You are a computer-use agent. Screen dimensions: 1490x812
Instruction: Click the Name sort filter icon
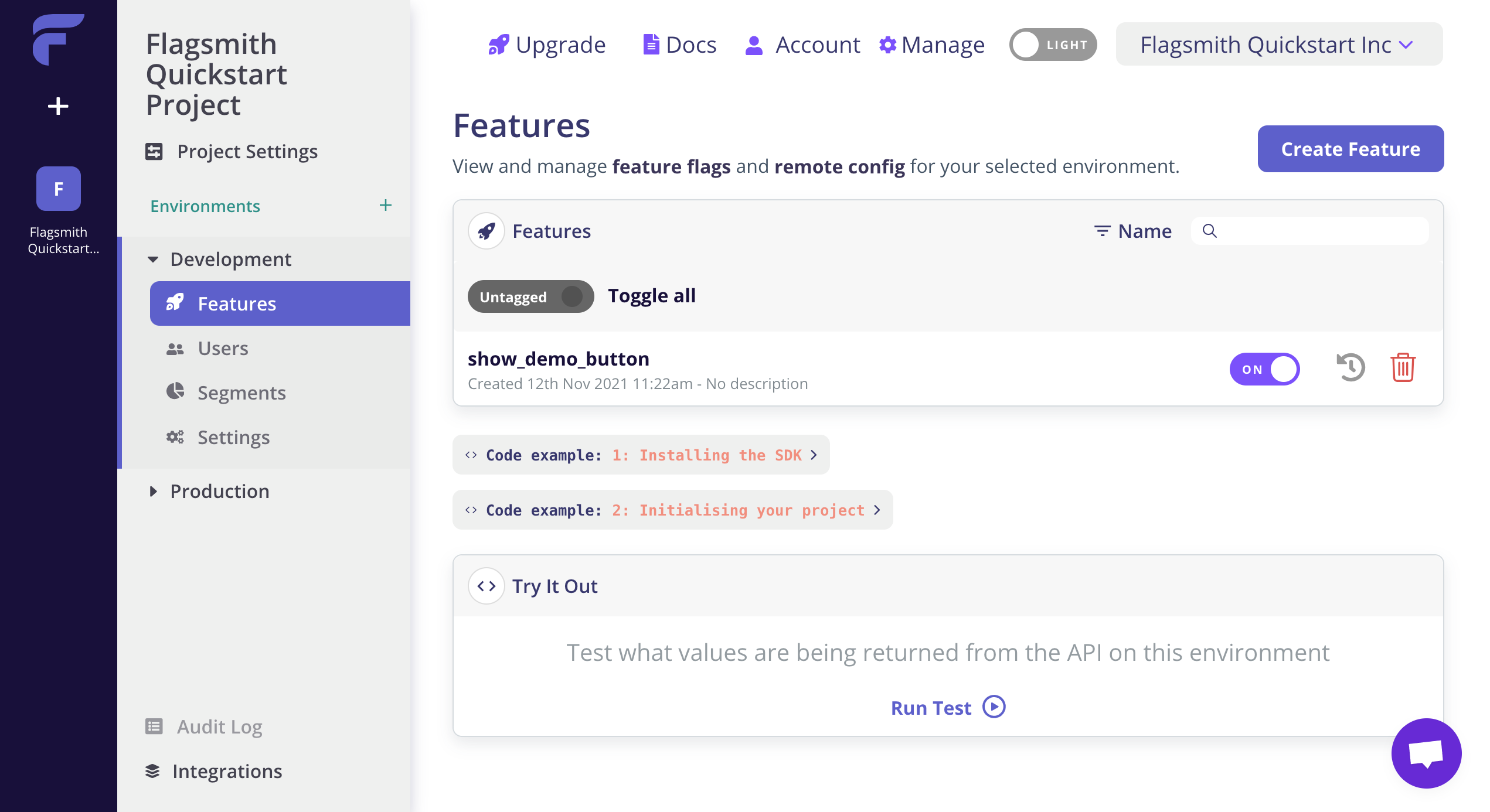click(x=1103, y=231)
